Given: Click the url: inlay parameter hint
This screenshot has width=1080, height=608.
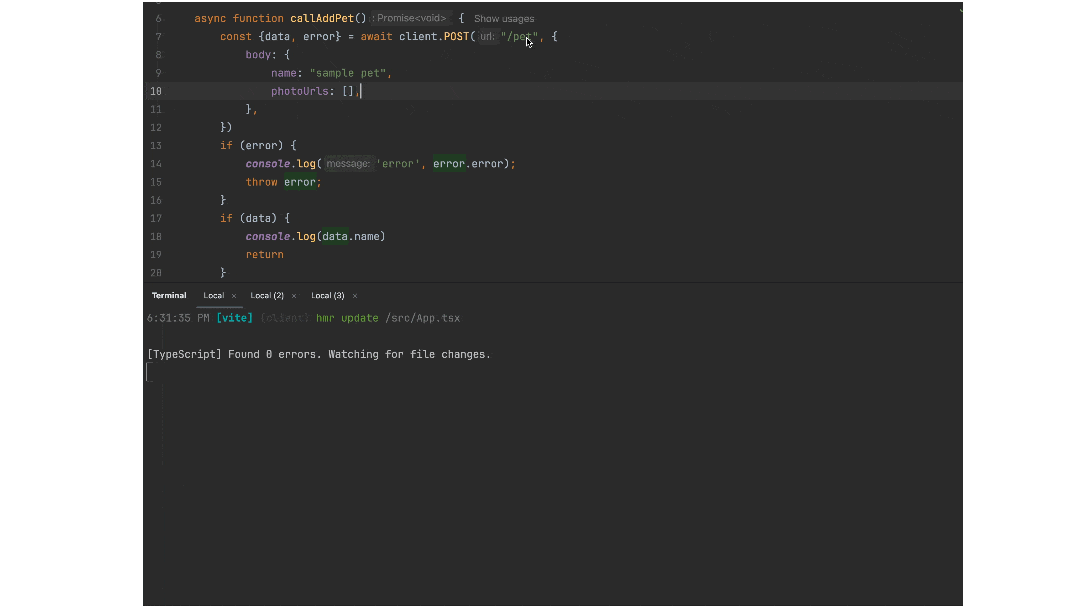Looking at the screenshot, I should tap(487, 36).
